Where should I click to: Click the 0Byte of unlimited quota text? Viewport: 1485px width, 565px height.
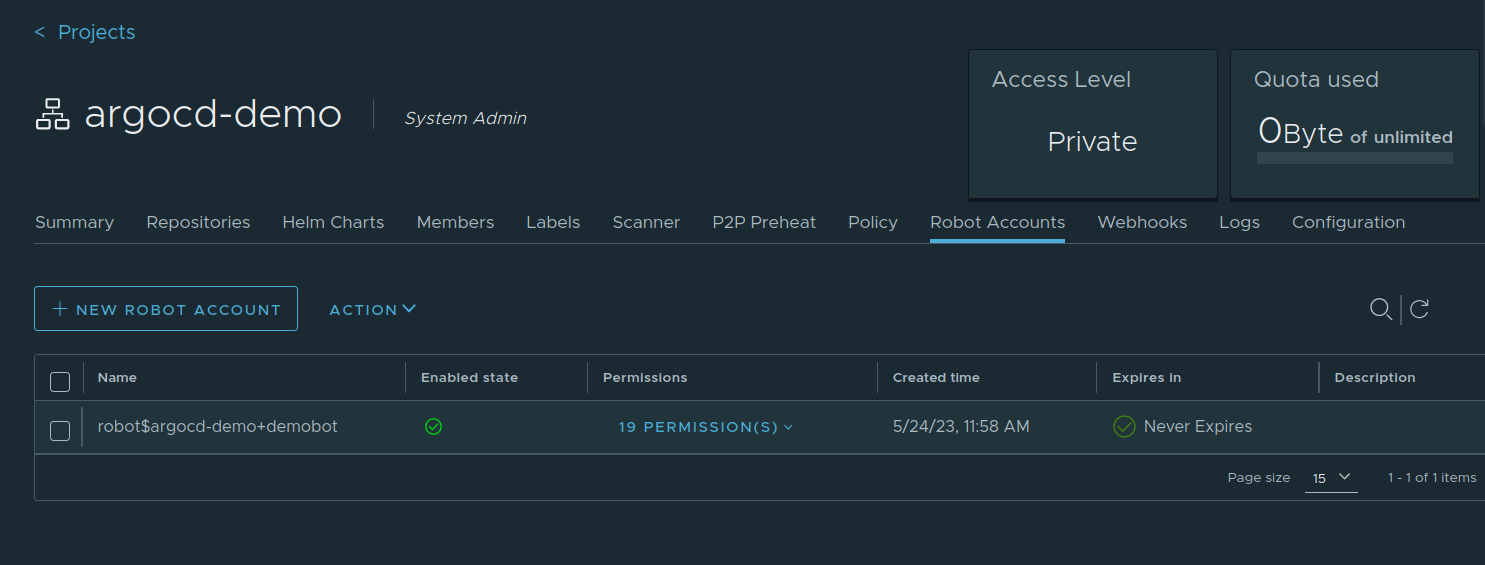coord(1355,131)
